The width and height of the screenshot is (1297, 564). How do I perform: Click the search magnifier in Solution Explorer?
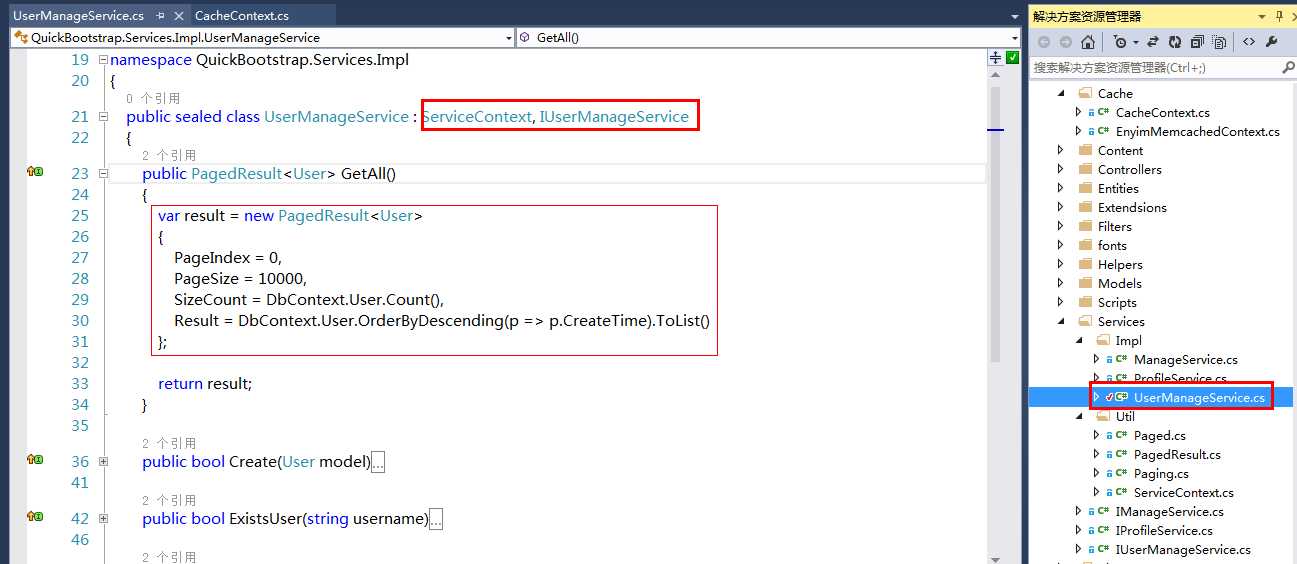pos(1288,67)
